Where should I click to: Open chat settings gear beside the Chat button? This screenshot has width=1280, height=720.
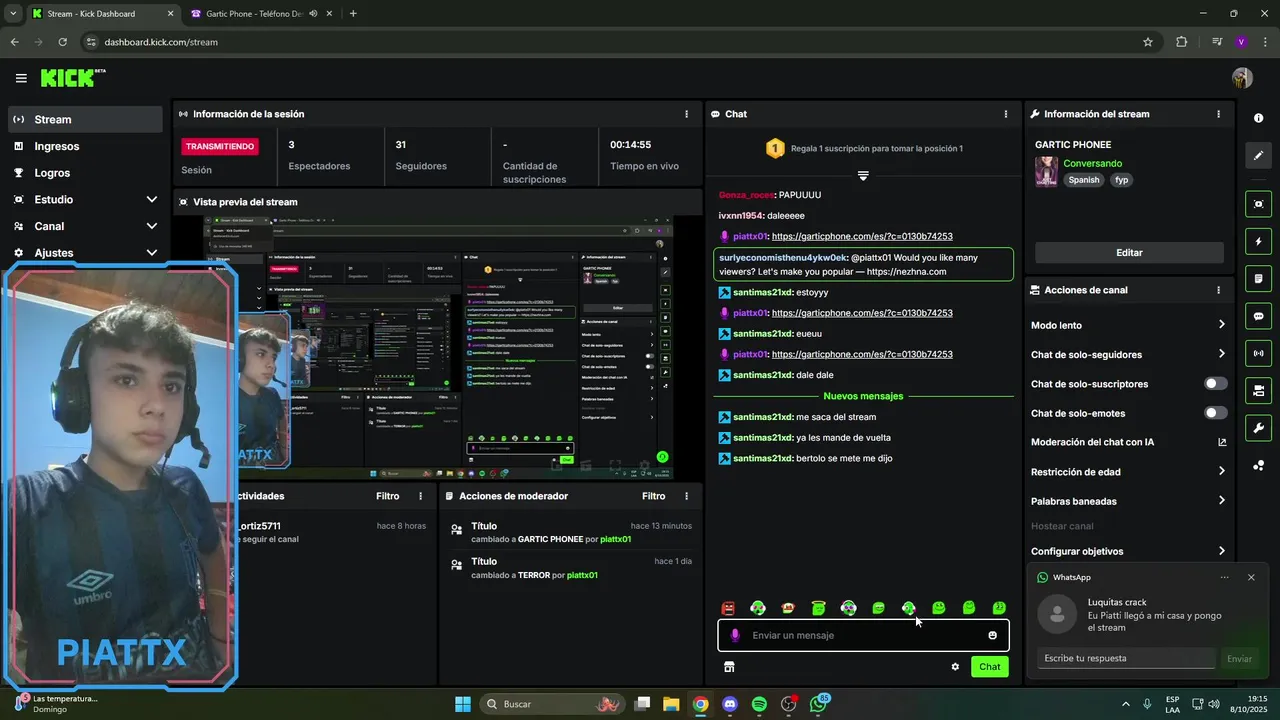click(x=955, y=667)
